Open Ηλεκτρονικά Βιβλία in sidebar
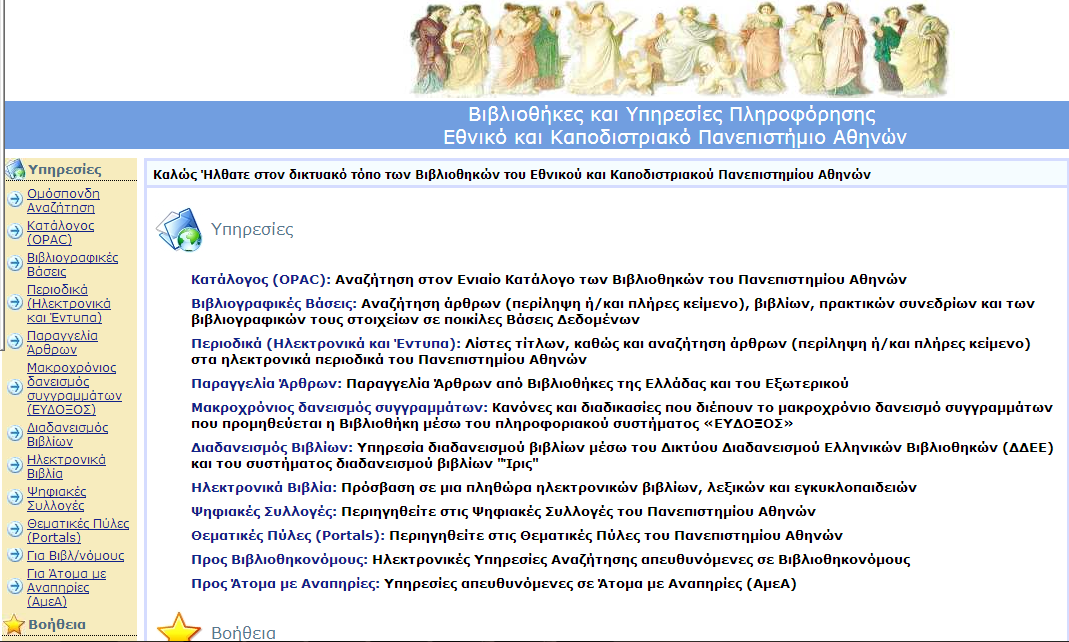Image resolution: width=1069 pixels, height=642 pixels. coord(66,466)
